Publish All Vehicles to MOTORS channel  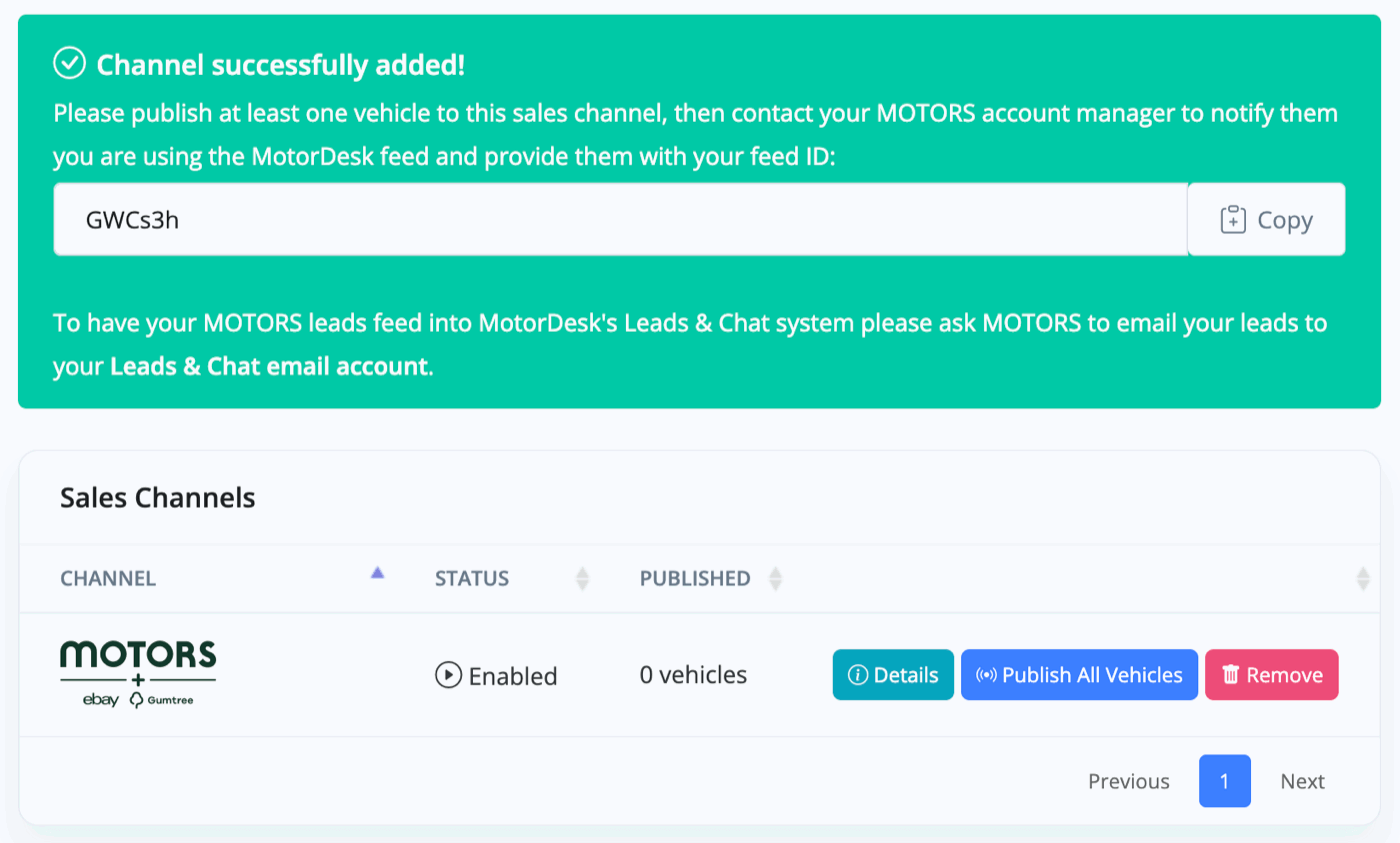coord(1079,675)
